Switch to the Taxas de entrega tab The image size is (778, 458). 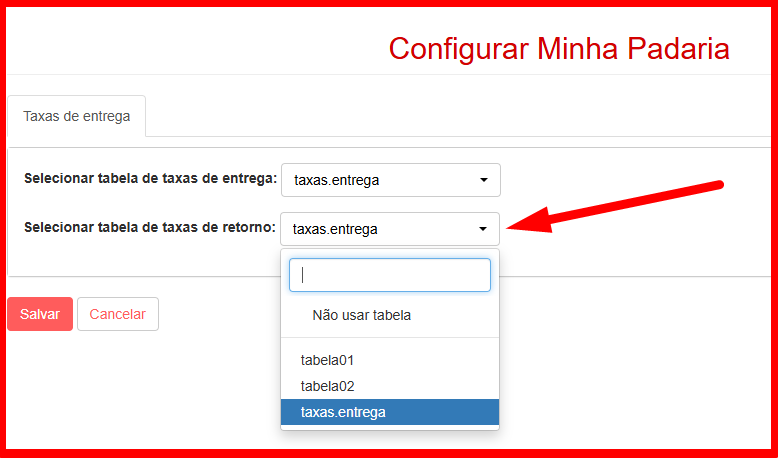pos(77,116)
